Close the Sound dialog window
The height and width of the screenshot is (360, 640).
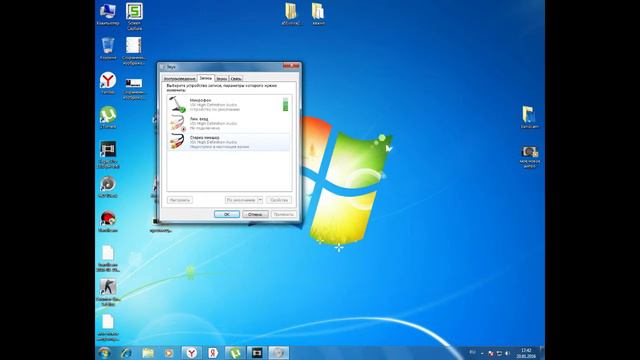(x=291, y=66)
